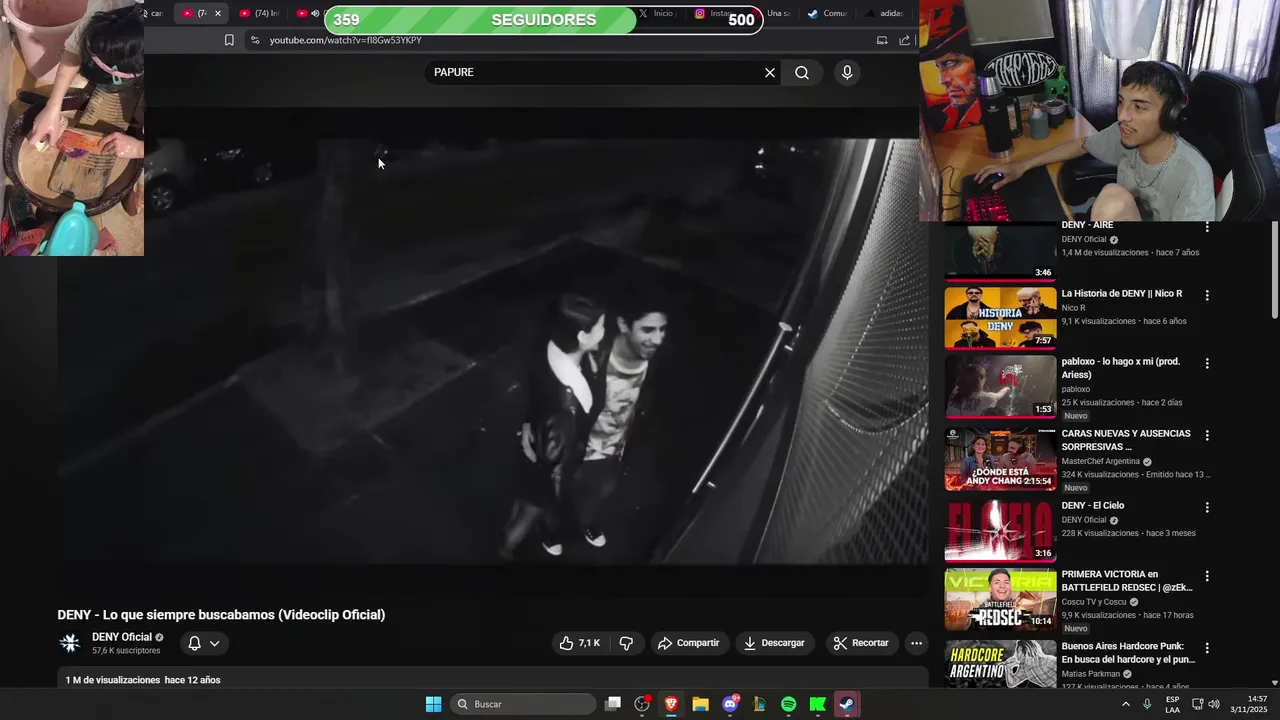Screen dimensions: 1280x720
Task: Open Buenos Aires Hardcore Punk thumbnail
Action: point(1000,665)
